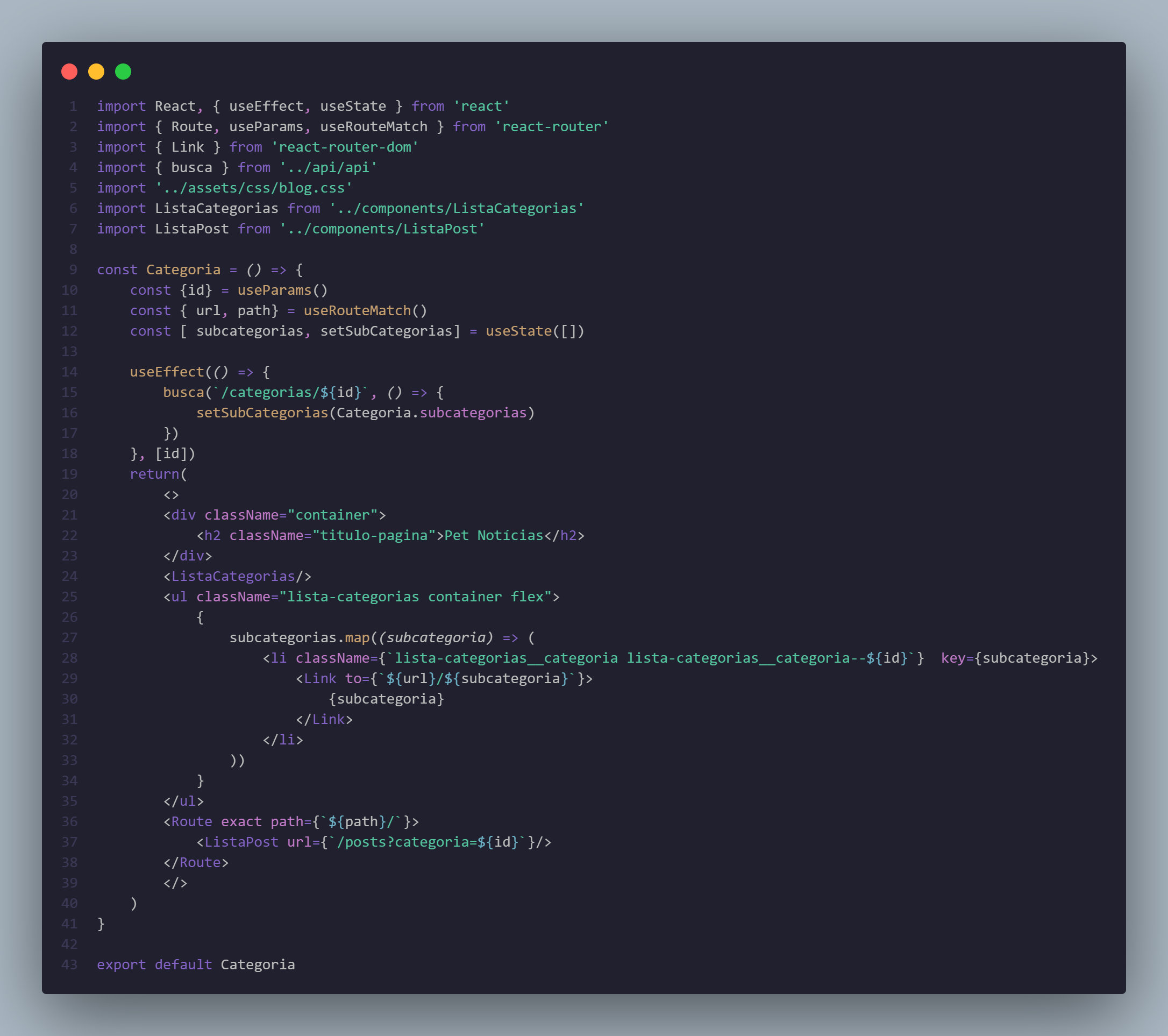
Task: Click Categoria name in const declaration line 9
Action: click(x=183, y=270)
